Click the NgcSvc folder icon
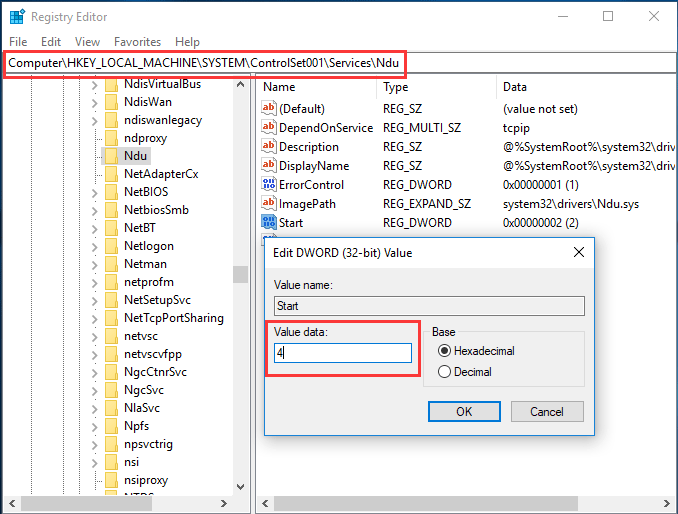This screenshot has width=678, height=514. [x=112, y=390]
